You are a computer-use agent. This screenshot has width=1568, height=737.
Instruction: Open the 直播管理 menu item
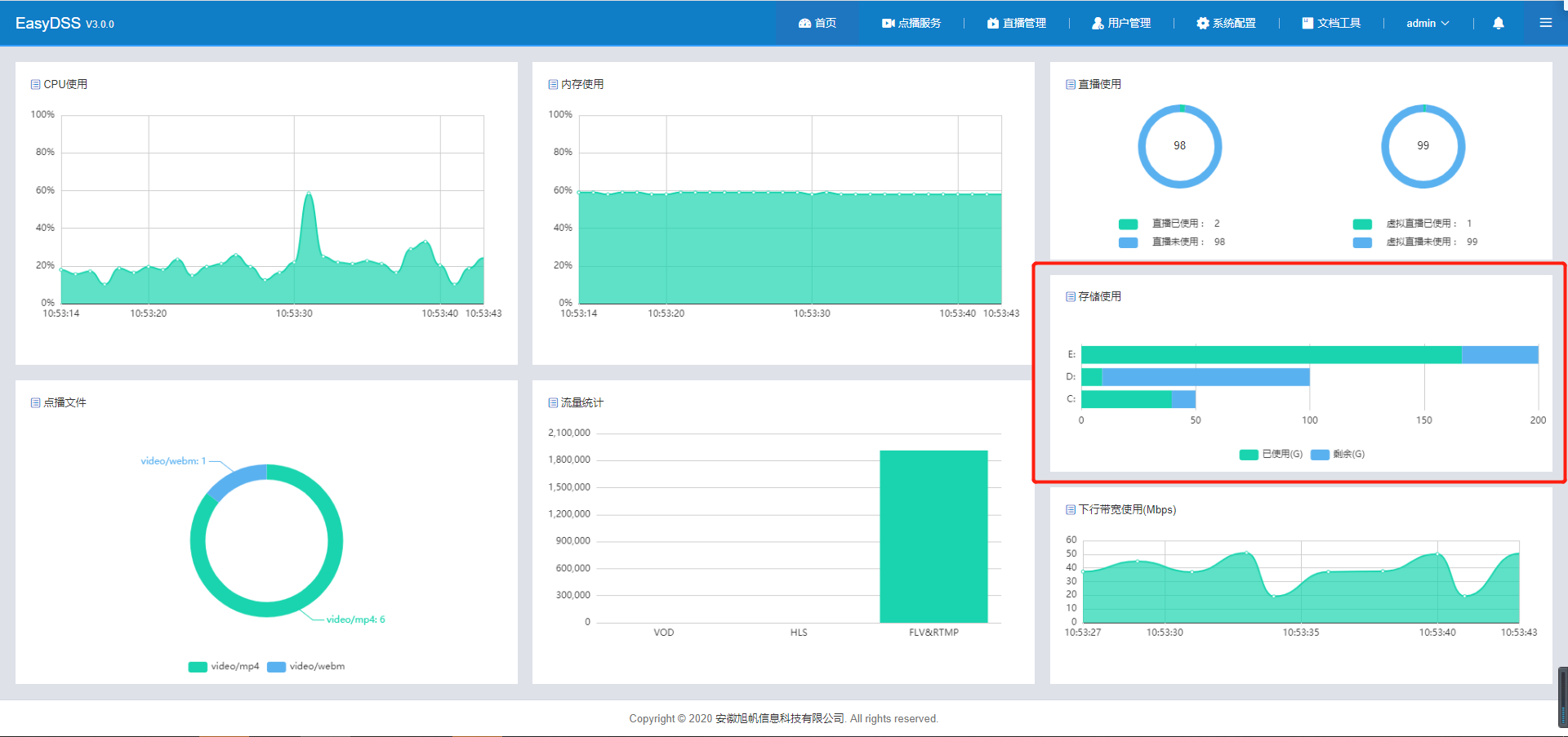[1017, 23]
